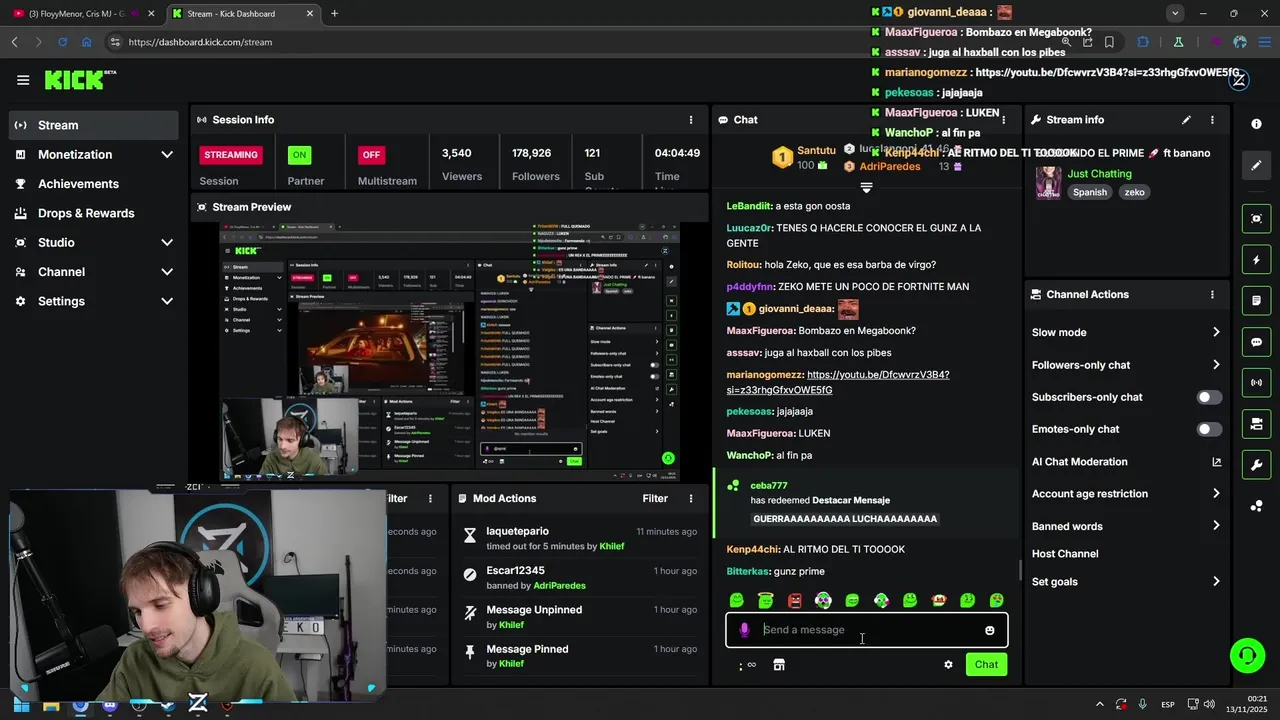This screenshot has height=720, width=1280.
Task: Click the first green smiling emote
Action: [737, 600]
